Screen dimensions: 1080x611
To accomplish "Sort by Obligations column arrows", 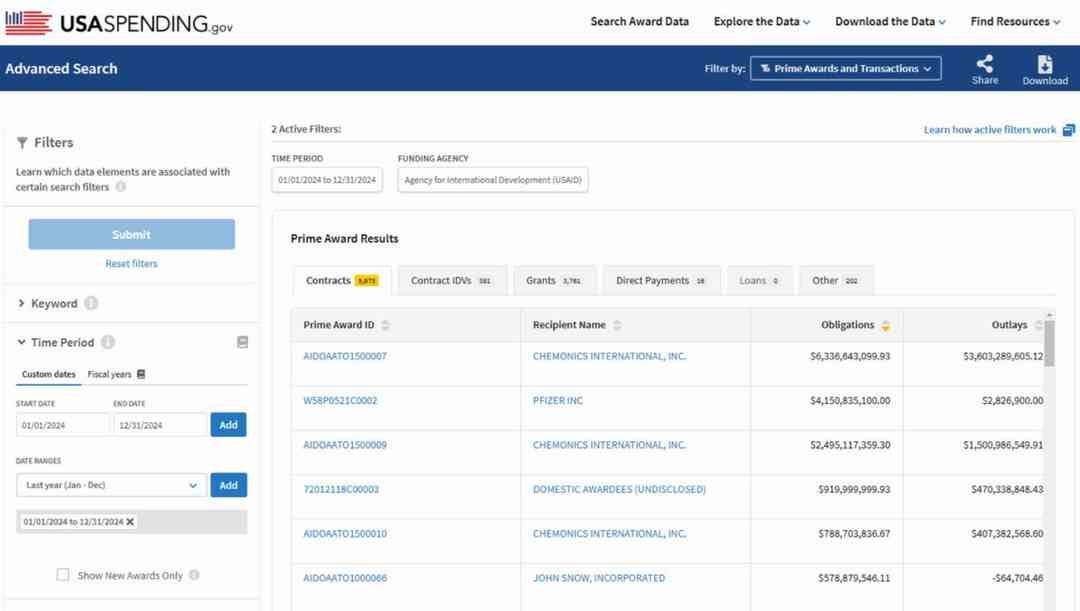I will pos(886,325).
